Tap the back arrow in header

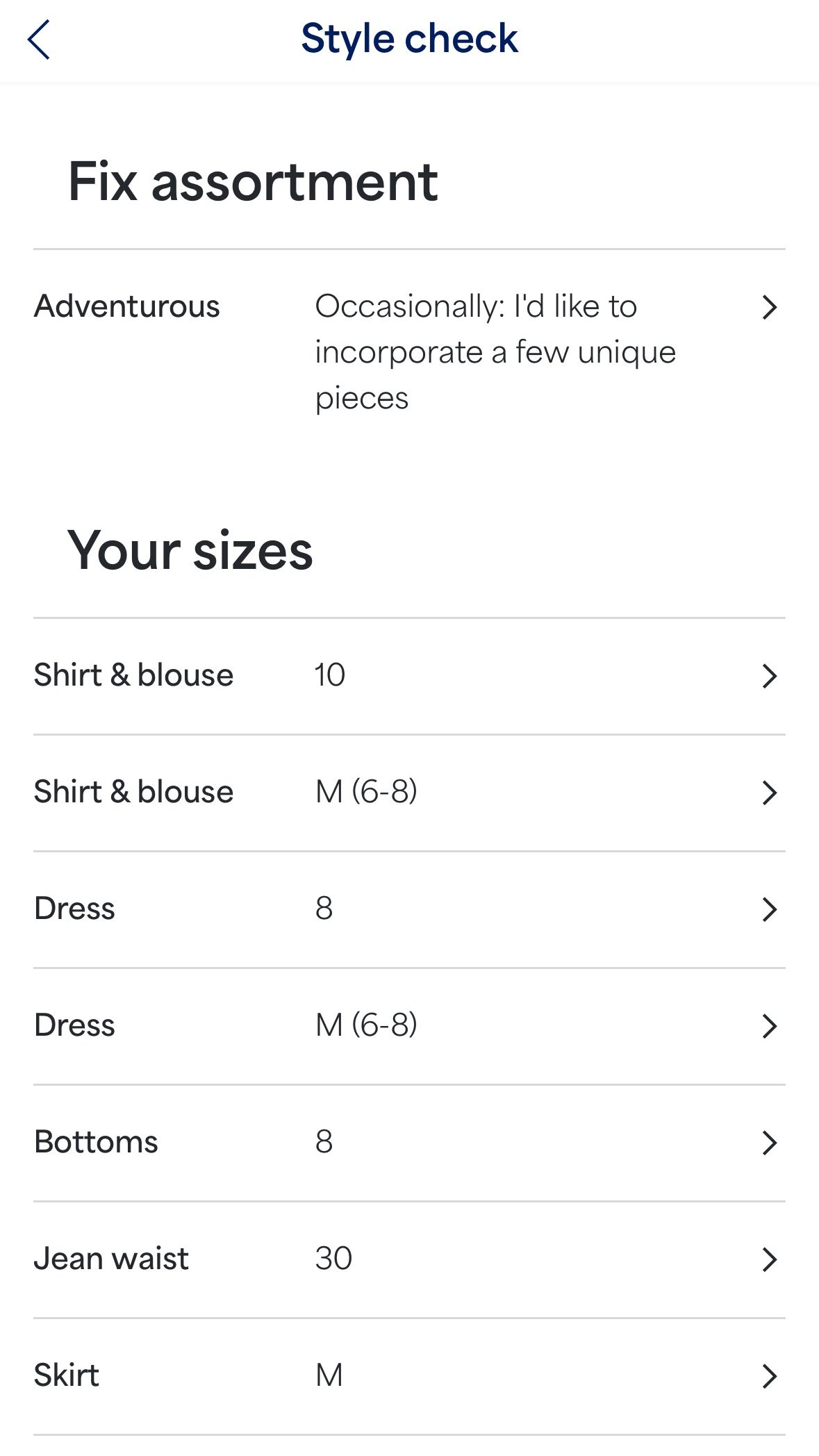[x=39, y=39]
